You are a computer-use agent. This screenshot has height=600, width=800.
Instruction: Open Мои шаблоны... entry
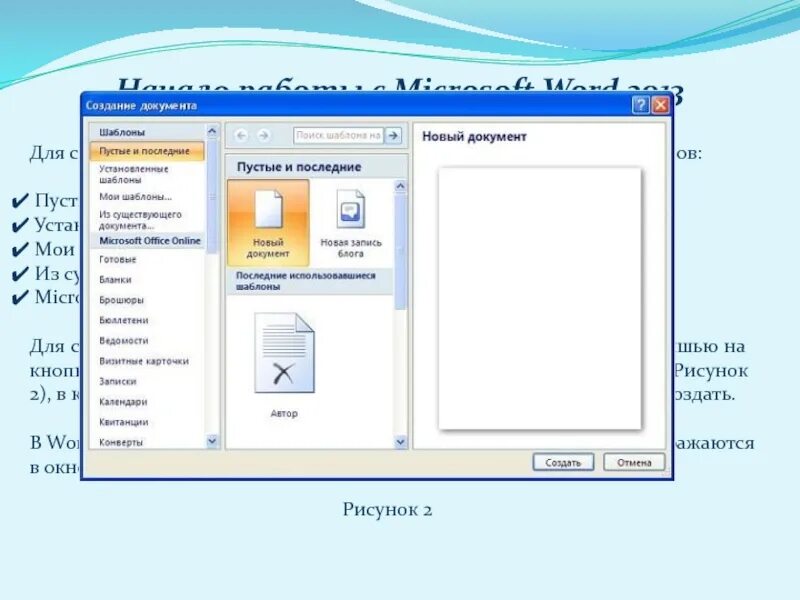[135, 196]
